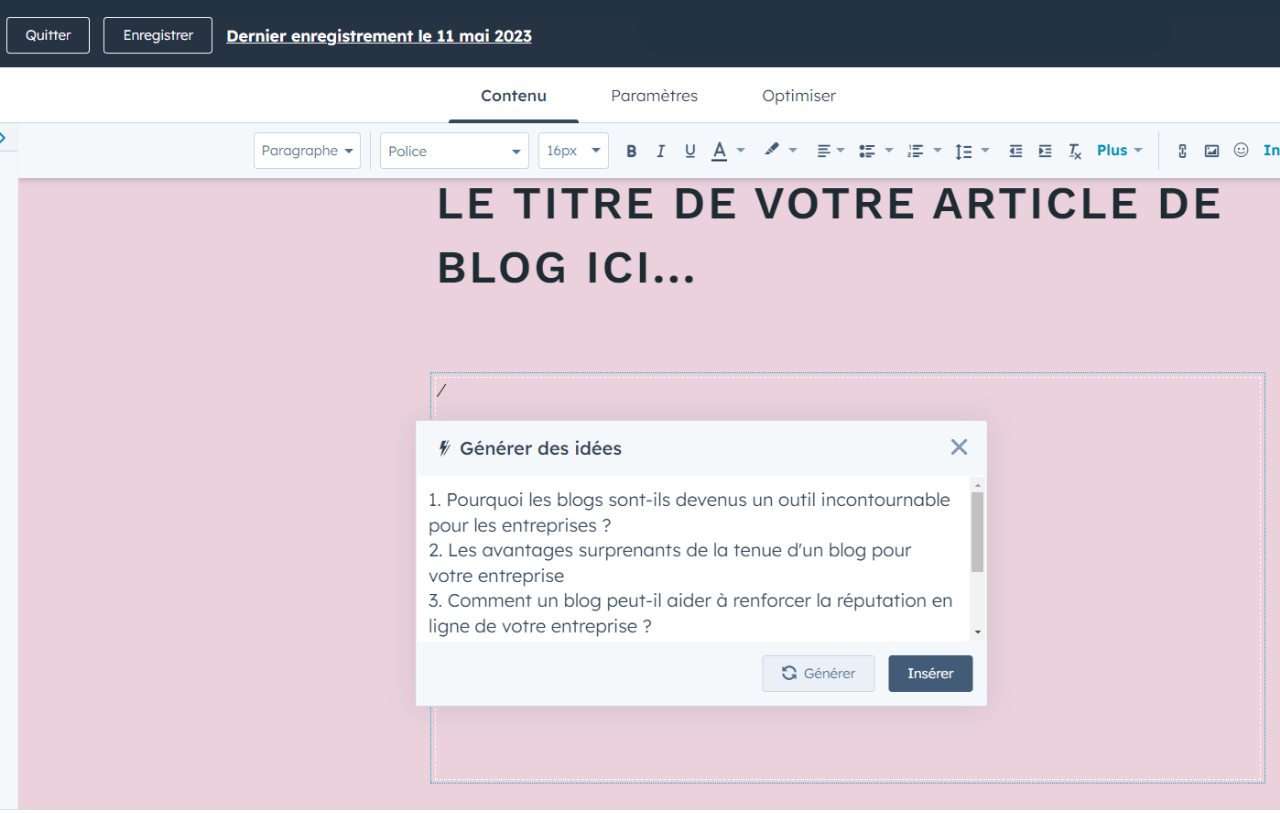Switch to the Paramètres tab
Image resolution: width=1280 pixels, height=813 pixels.
654,96
